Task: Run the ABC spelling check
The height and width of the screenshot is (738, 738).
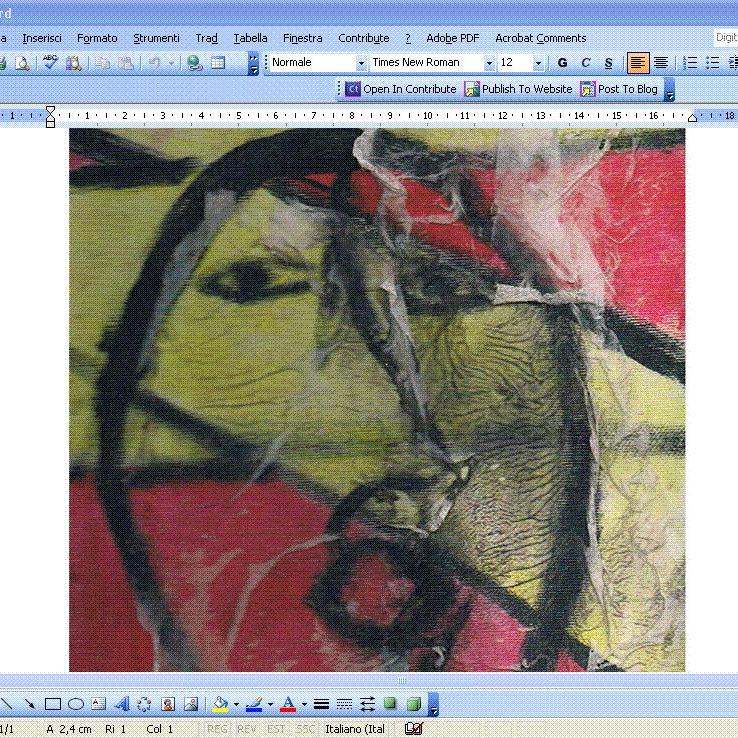Action: pos(50,63)
